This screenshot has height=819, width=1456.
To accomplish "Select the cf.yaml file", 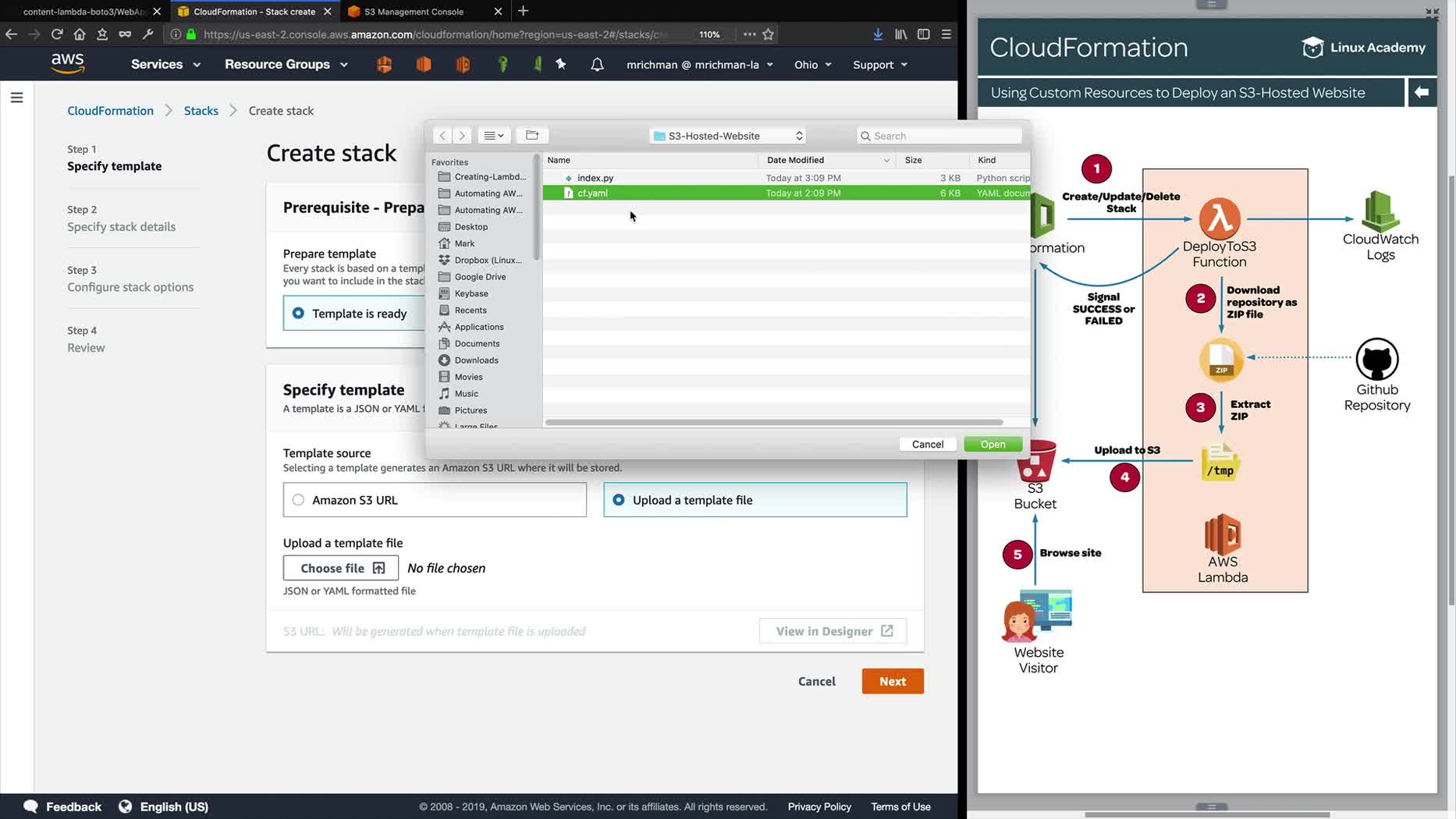I will (x=787, y=193).
